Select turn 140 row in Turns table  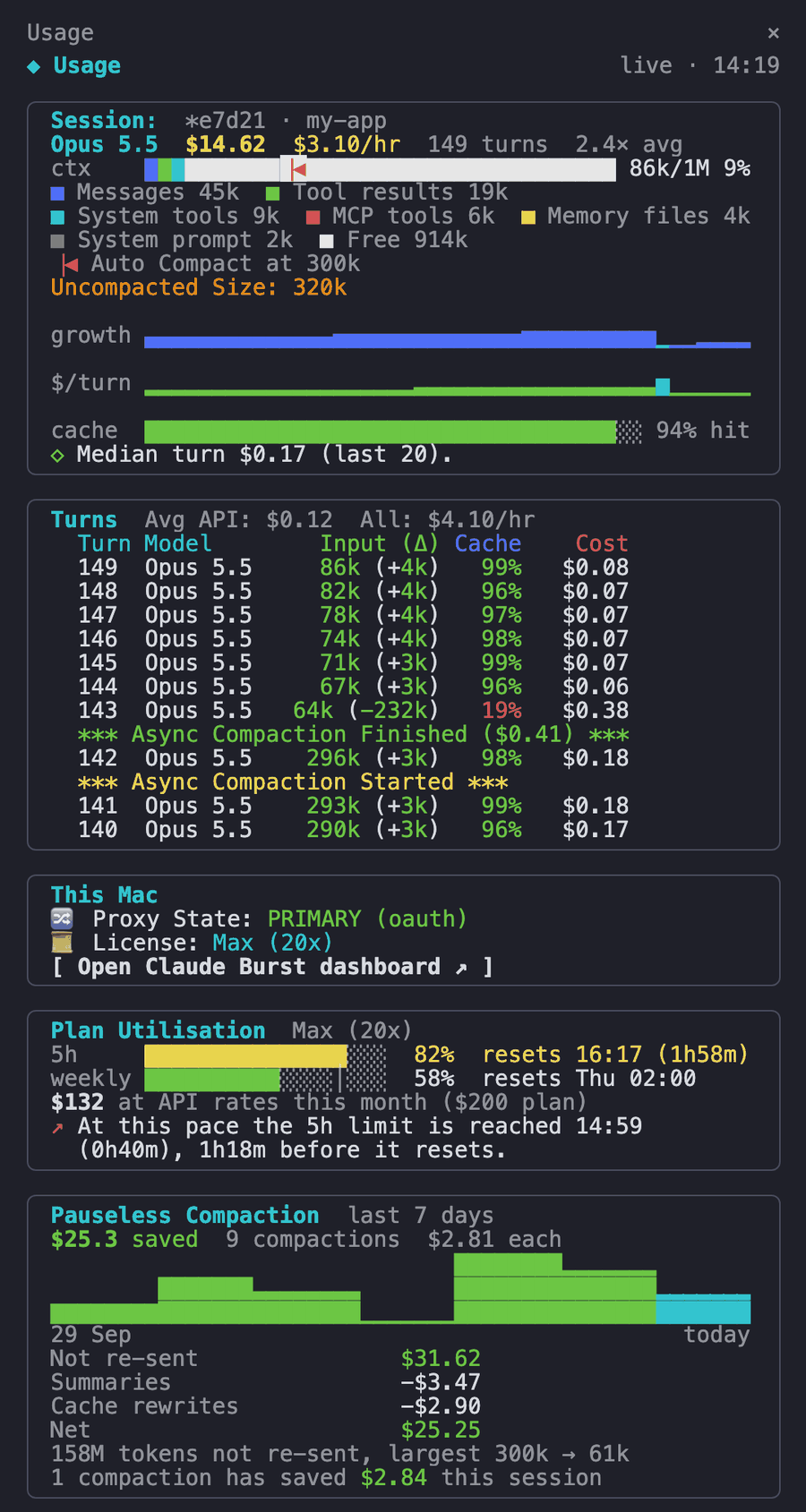pyautogui.click(x=354, y=830)
